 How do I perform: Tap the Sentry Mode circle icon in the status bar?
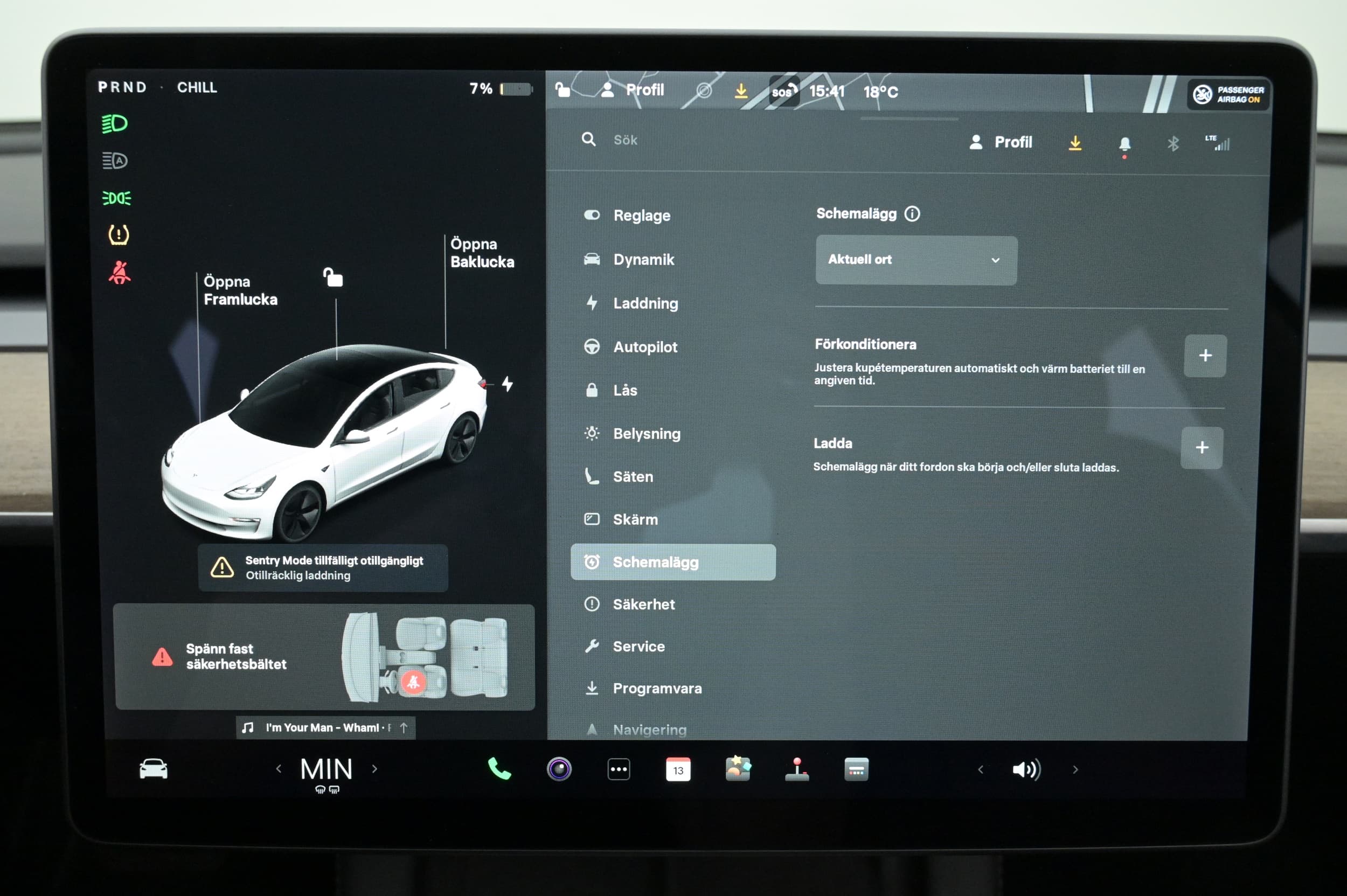click(704, 91)
